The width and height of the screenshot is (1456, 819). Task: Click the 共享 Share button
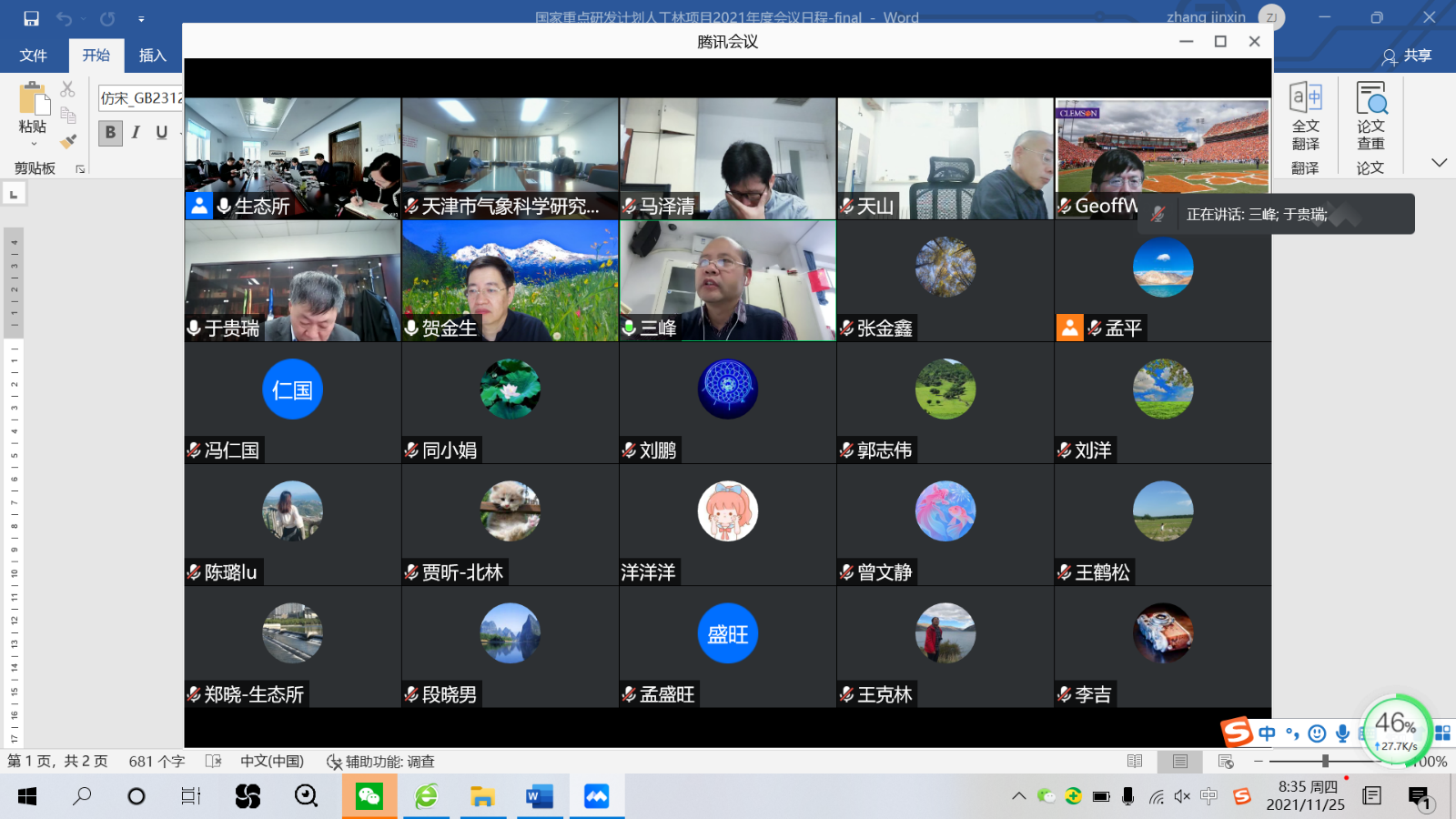(1407, 56)
